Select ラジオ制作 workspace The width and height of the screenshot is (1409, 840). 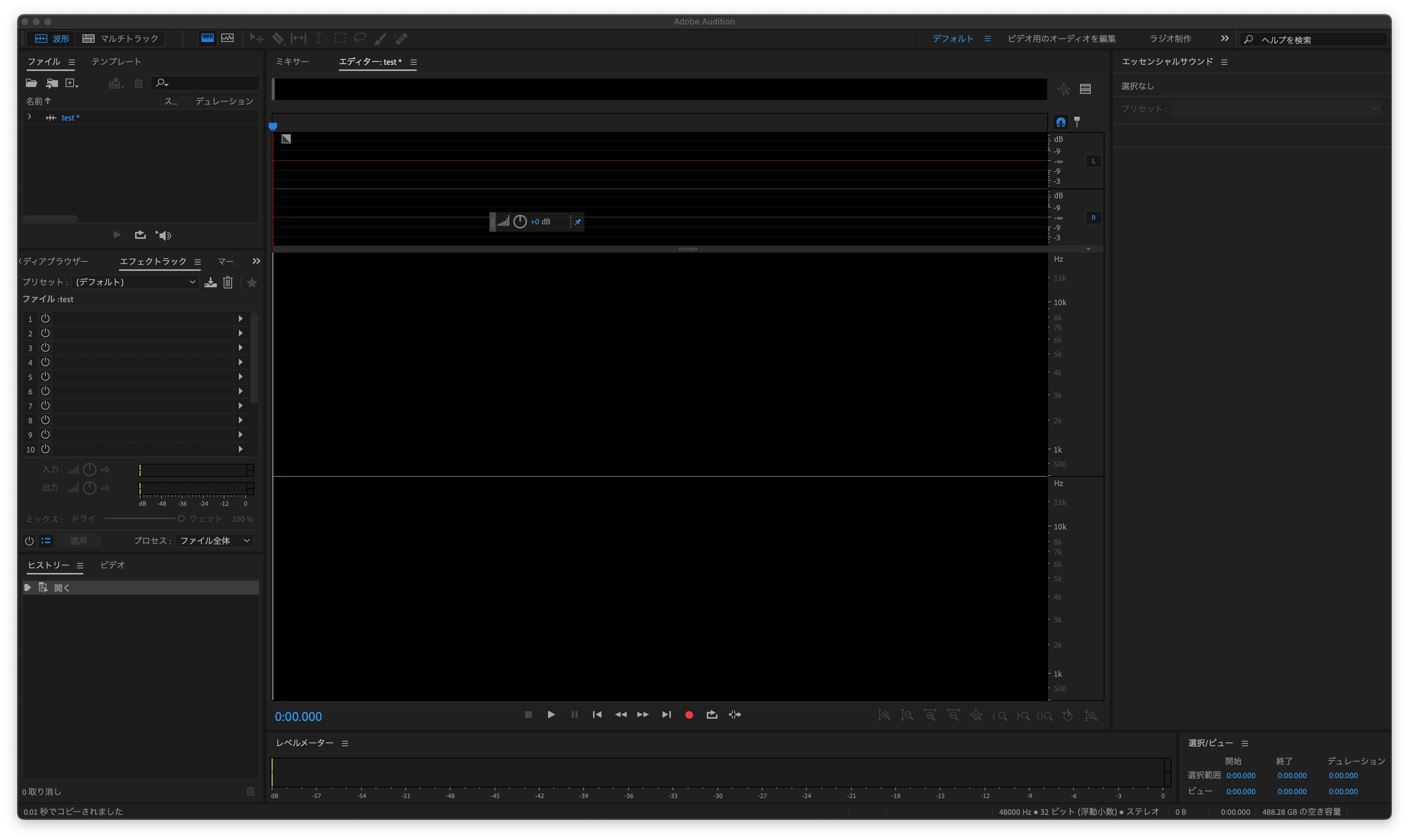[1170, 39]
